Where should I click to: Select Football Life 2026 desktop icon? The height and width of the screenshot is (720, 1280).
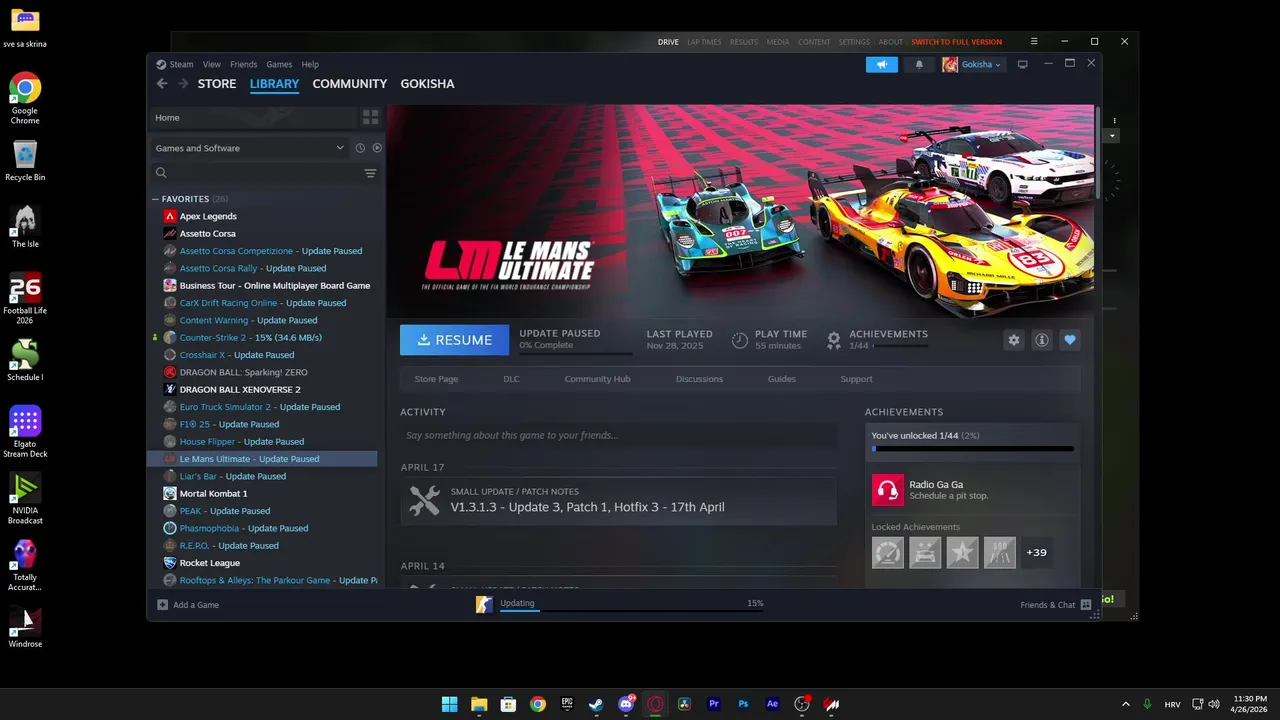pos(25,298)
